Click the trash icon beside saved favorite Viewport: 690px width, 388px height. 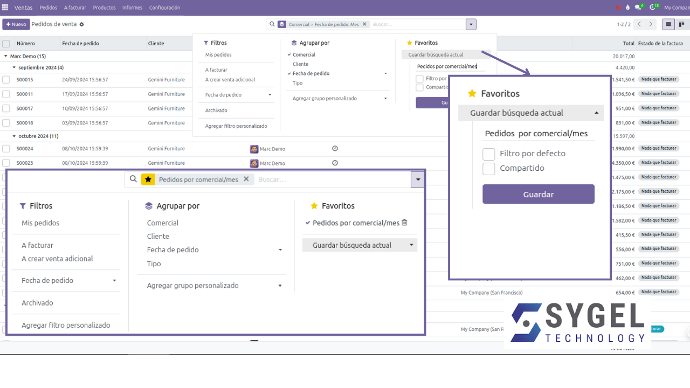404,223
